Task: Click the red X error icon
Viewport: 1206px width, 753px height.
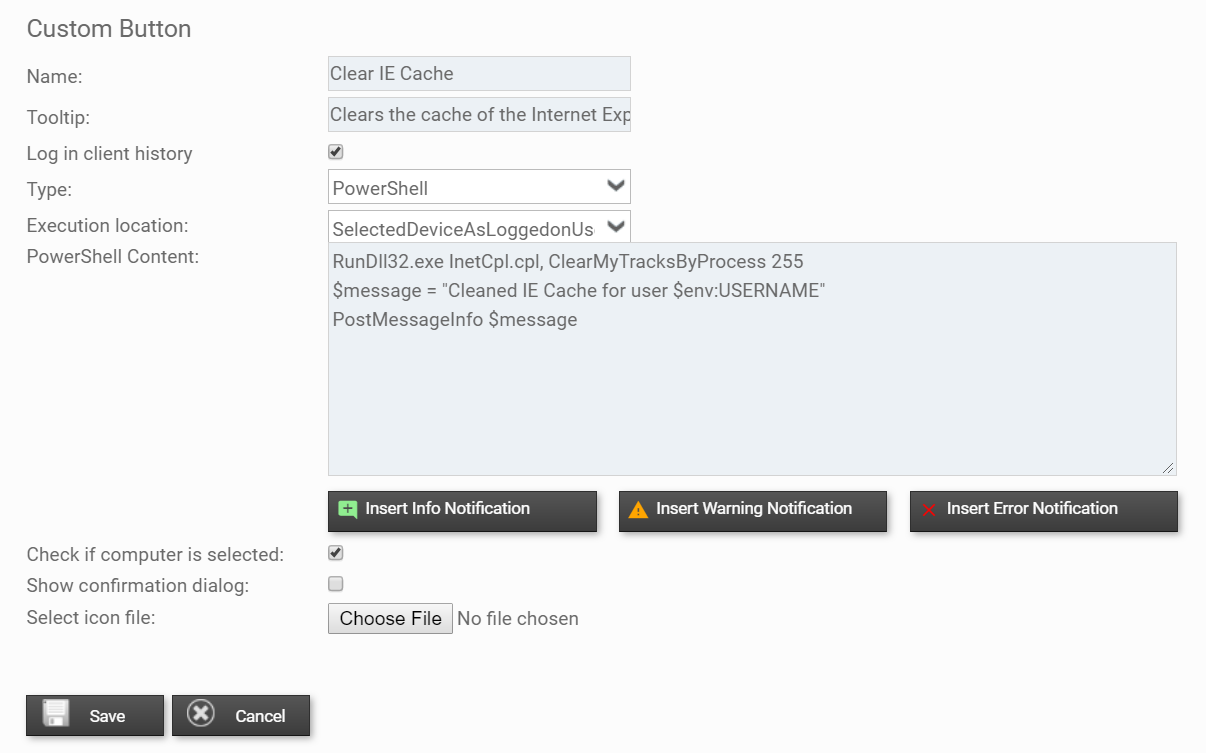Action: pyautogui.click(x=929, y=510)
